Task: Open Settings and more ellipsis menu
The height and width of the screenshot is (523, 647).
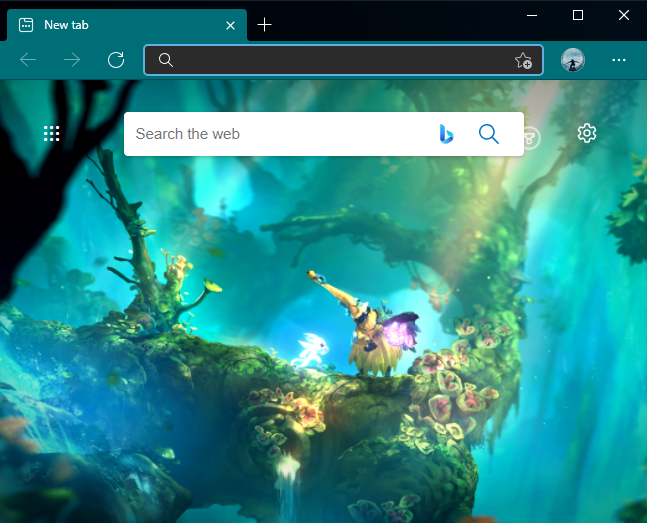Action: [x=619, y=60]
